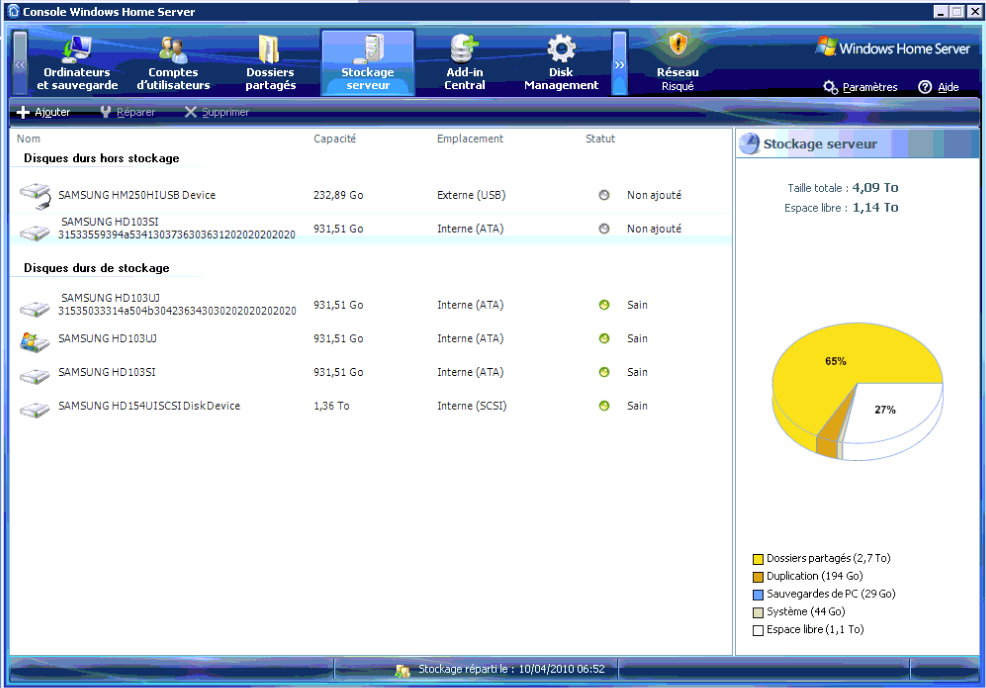The image size is (986, 688).
Task: Click green status icon of HD154UI row
Action: (604, 406)
